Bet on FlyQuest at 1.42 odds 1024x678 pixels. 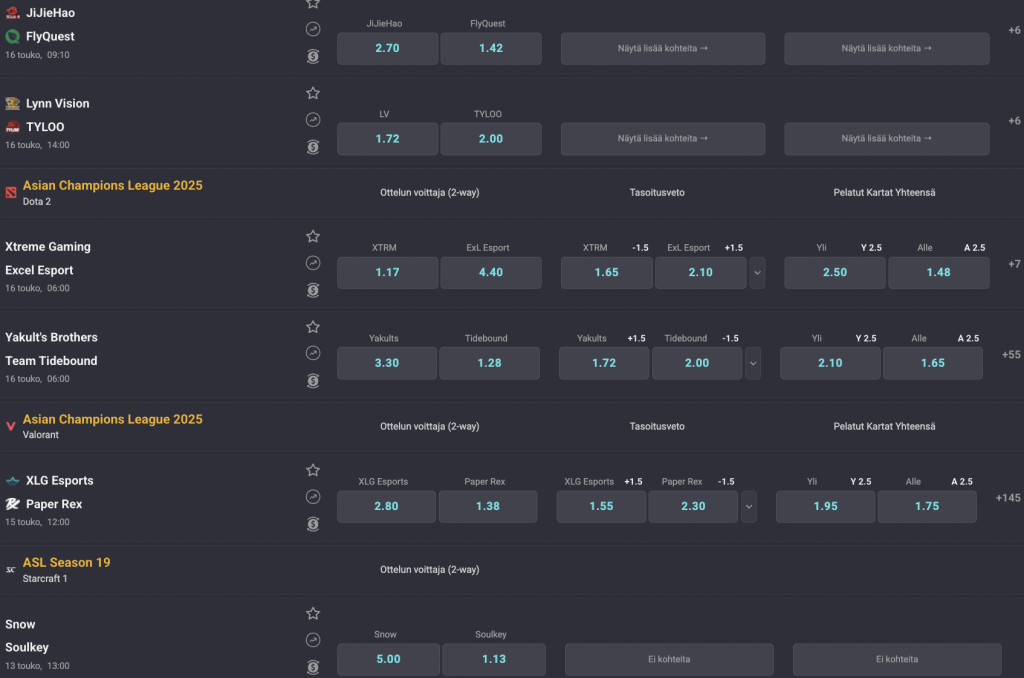tap(491, 48)
